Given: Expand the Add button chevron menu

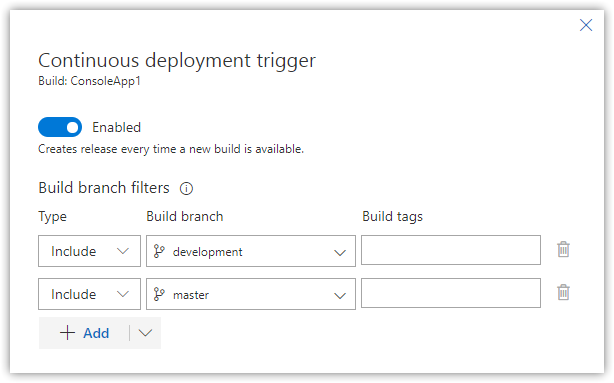Looking at the screenshot, I should tap(145, 333).
